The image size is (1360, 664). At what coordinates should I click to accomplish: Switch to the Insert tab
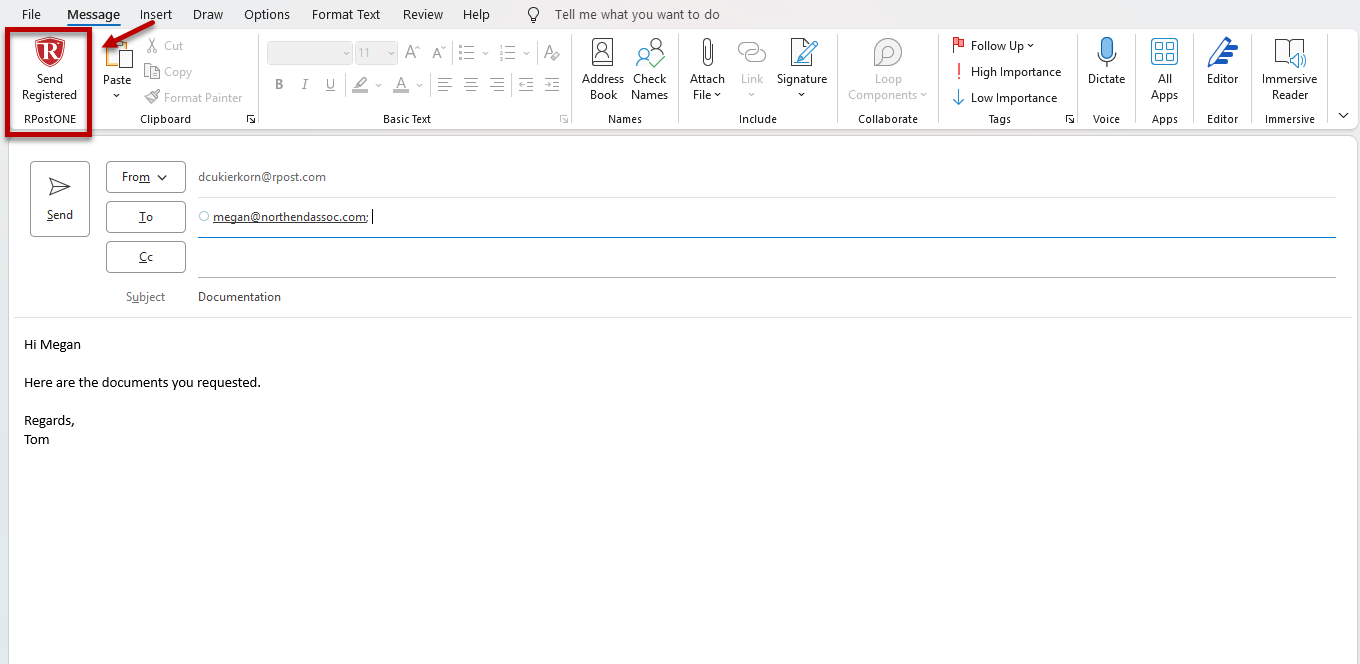[155, 15]
